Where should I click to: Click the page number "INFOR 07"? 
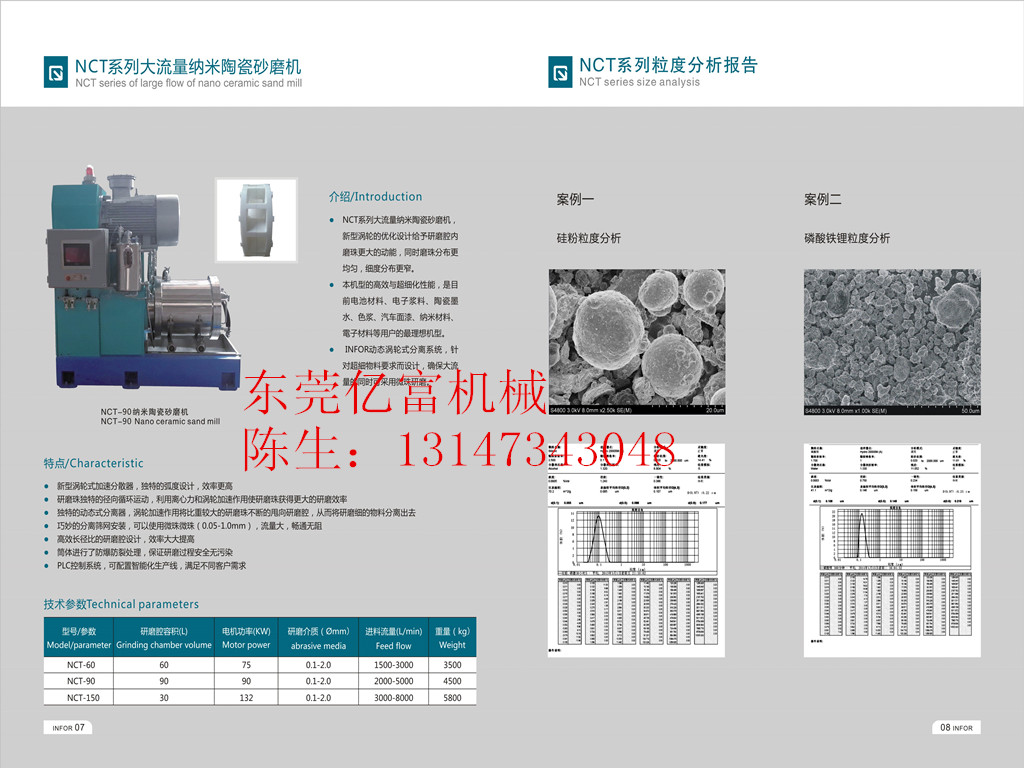[x=69, y=728]
